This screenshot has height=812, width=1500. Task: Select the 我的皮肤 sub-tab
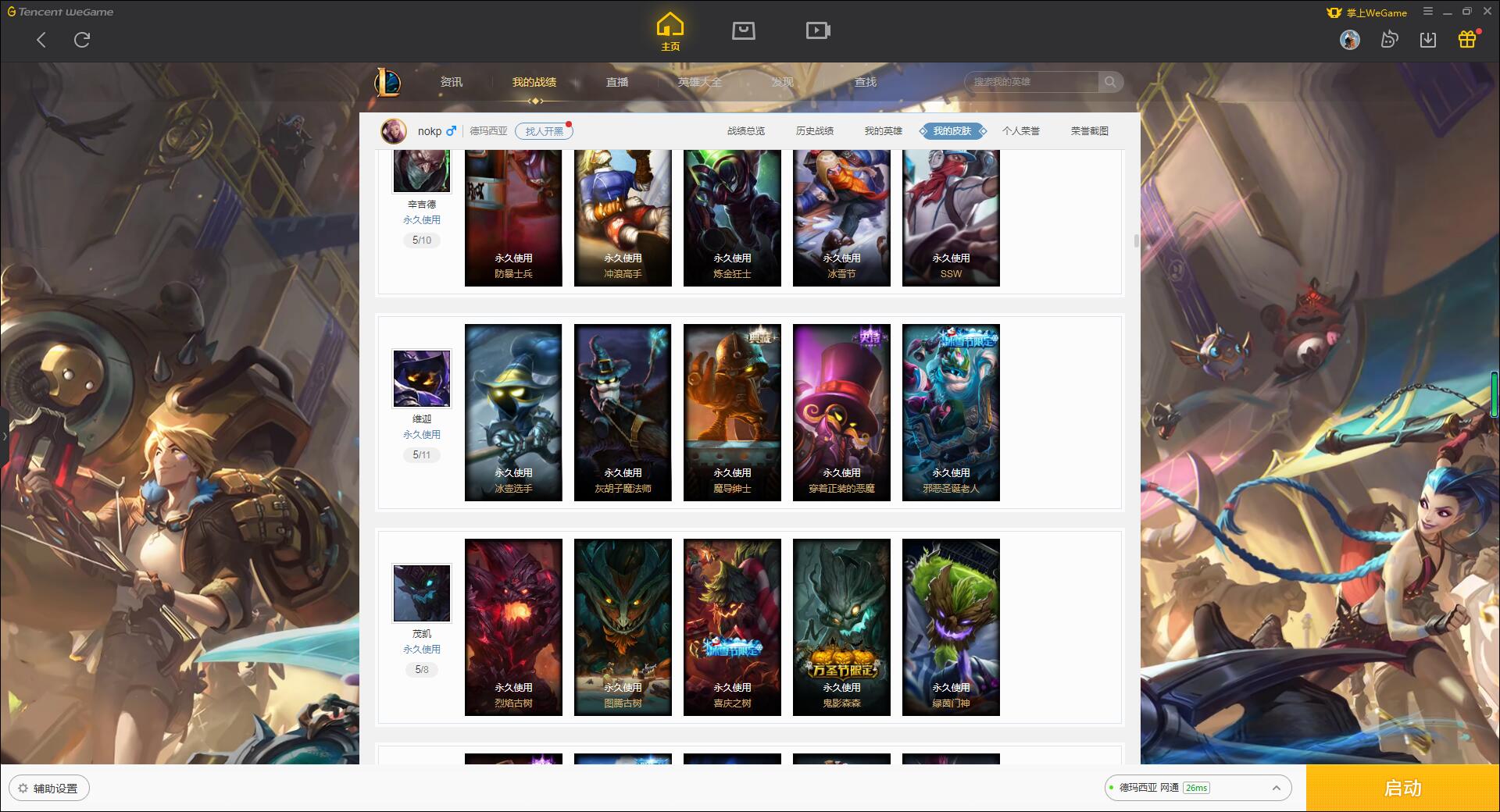pyautogui.click(x=952, y=131)
